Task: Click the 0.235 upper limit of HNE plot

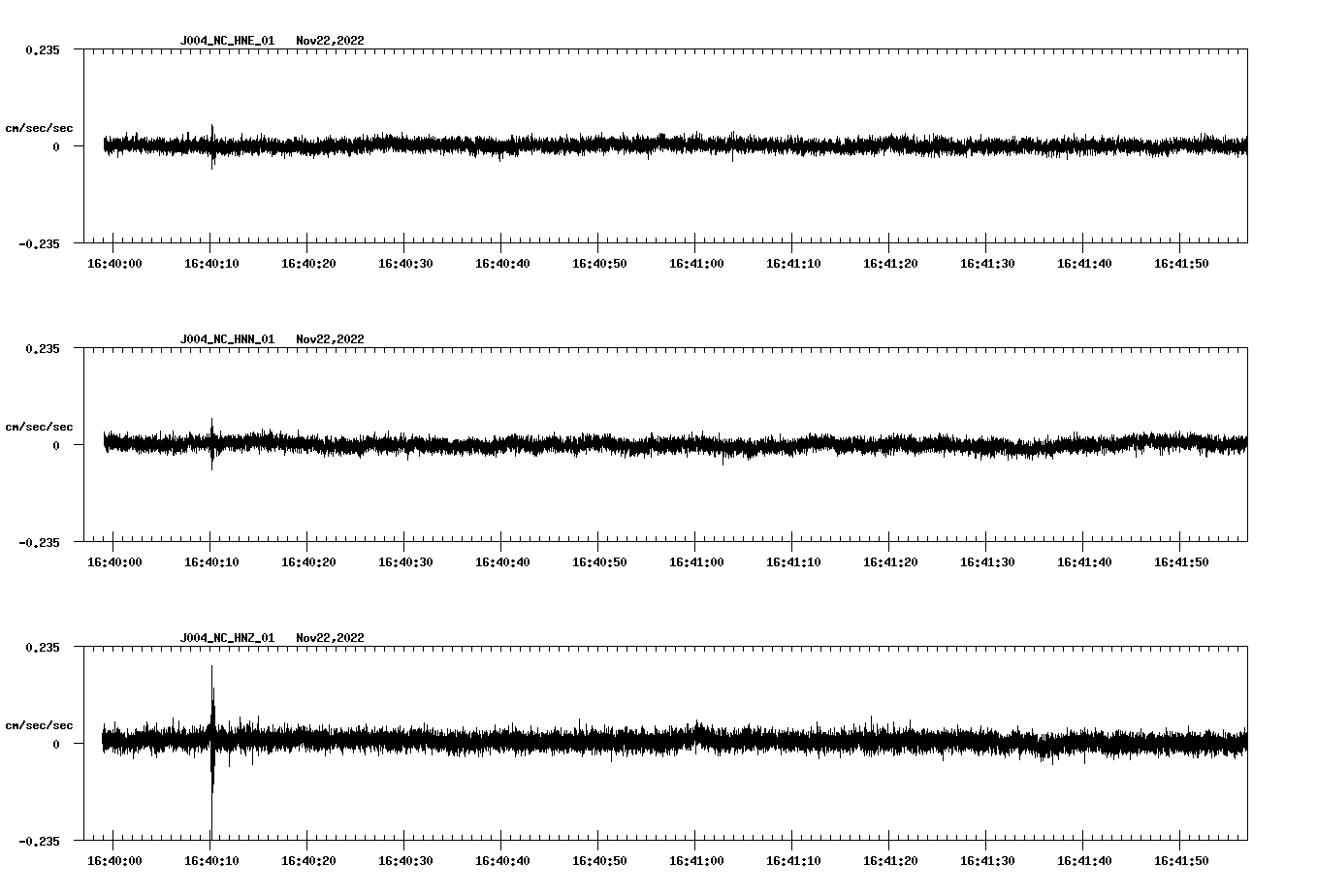Action: pos(42,50)
